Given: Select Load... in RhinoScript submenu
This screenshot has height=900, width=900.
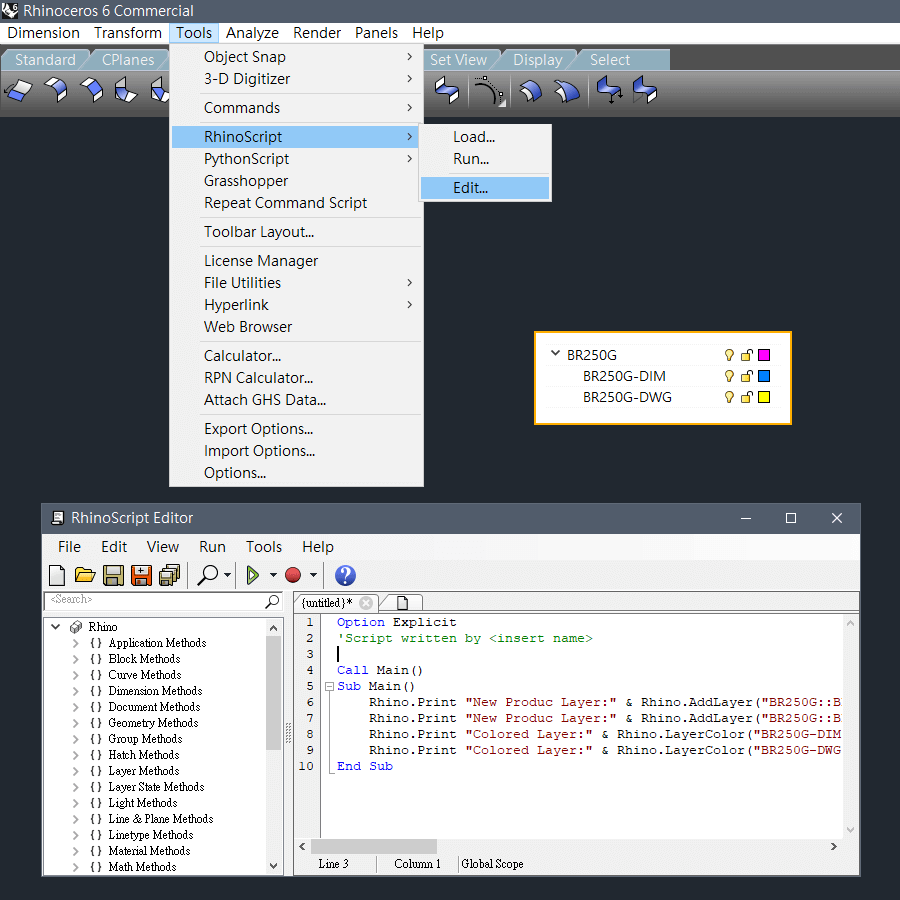Looking at the screenshot, I should tap(485, 137).
